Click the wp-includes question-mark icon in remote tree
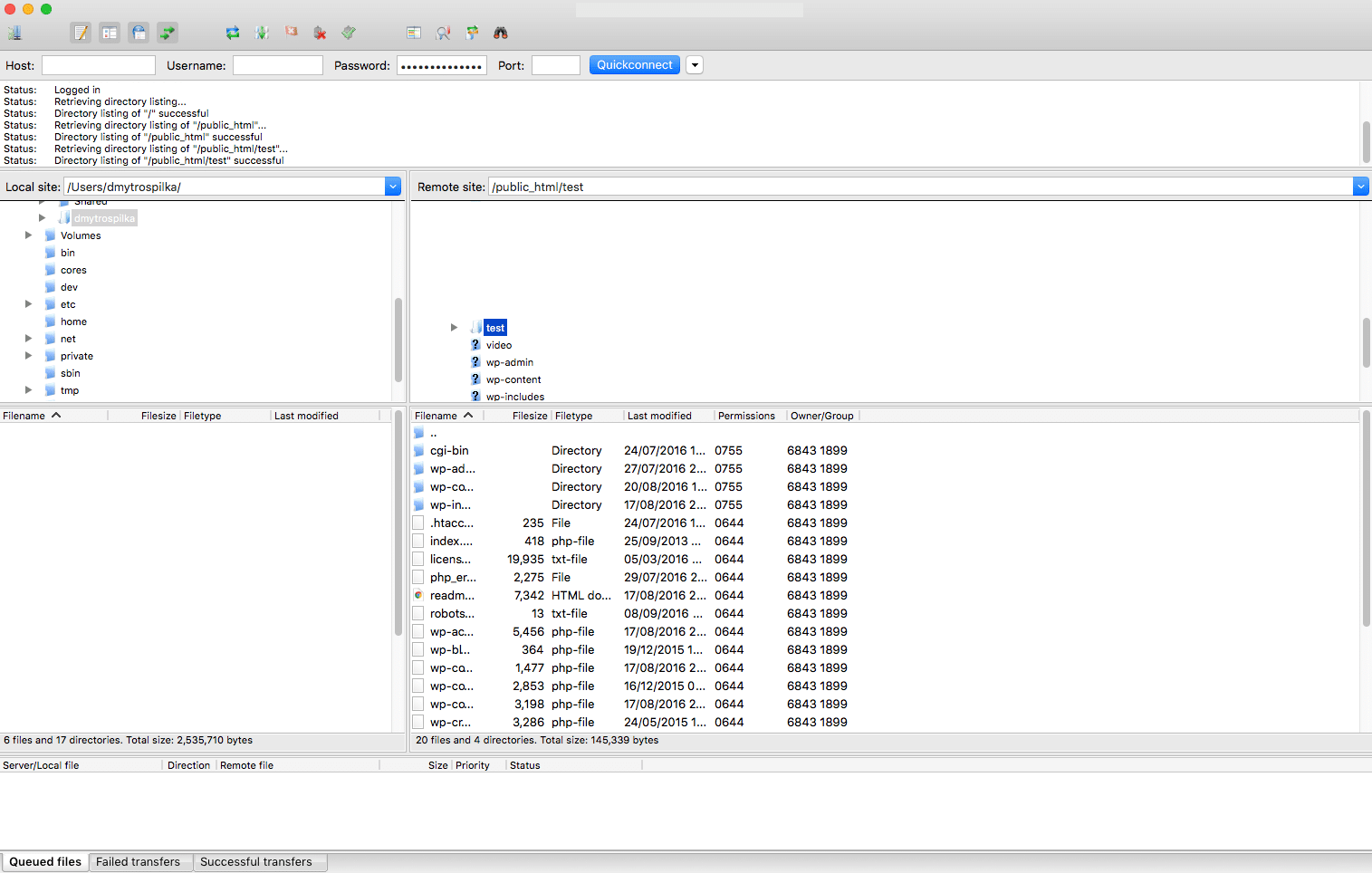Screen dimensions: 1372x873 475,397
